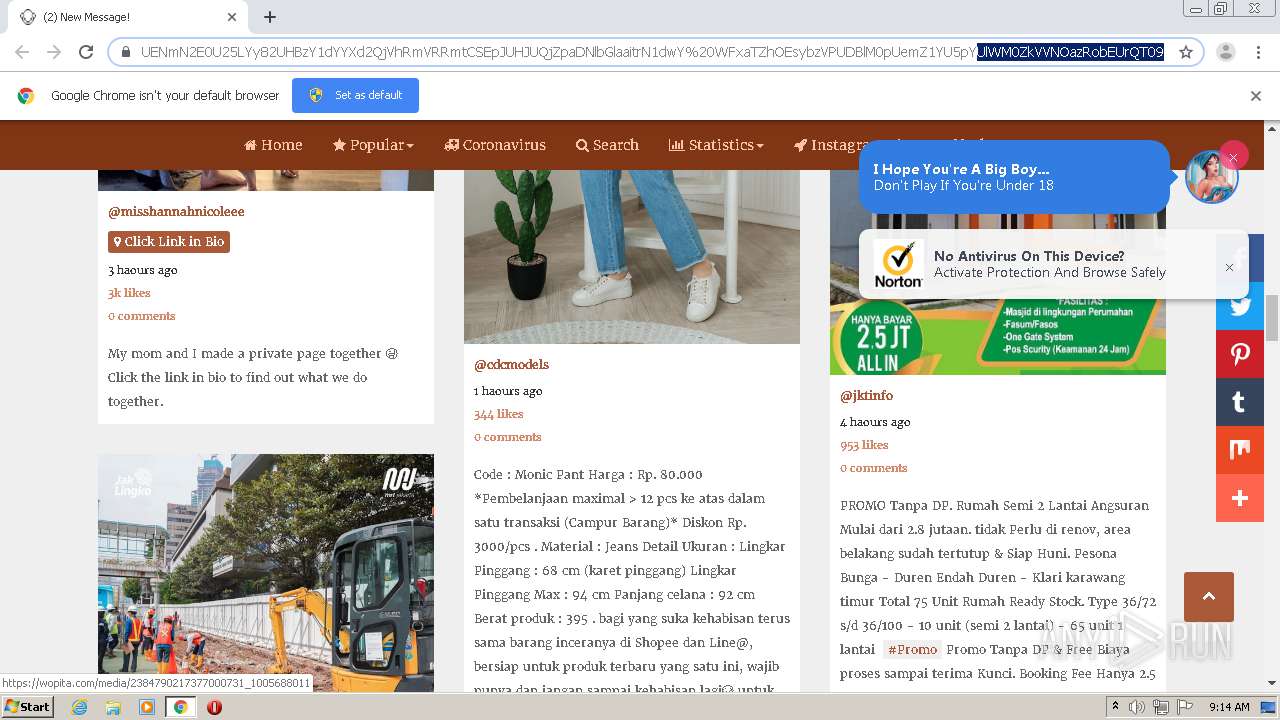Open the Chrome three-dot menu
Screen dimensions: 1280x720
click(x=1257, y=52)
